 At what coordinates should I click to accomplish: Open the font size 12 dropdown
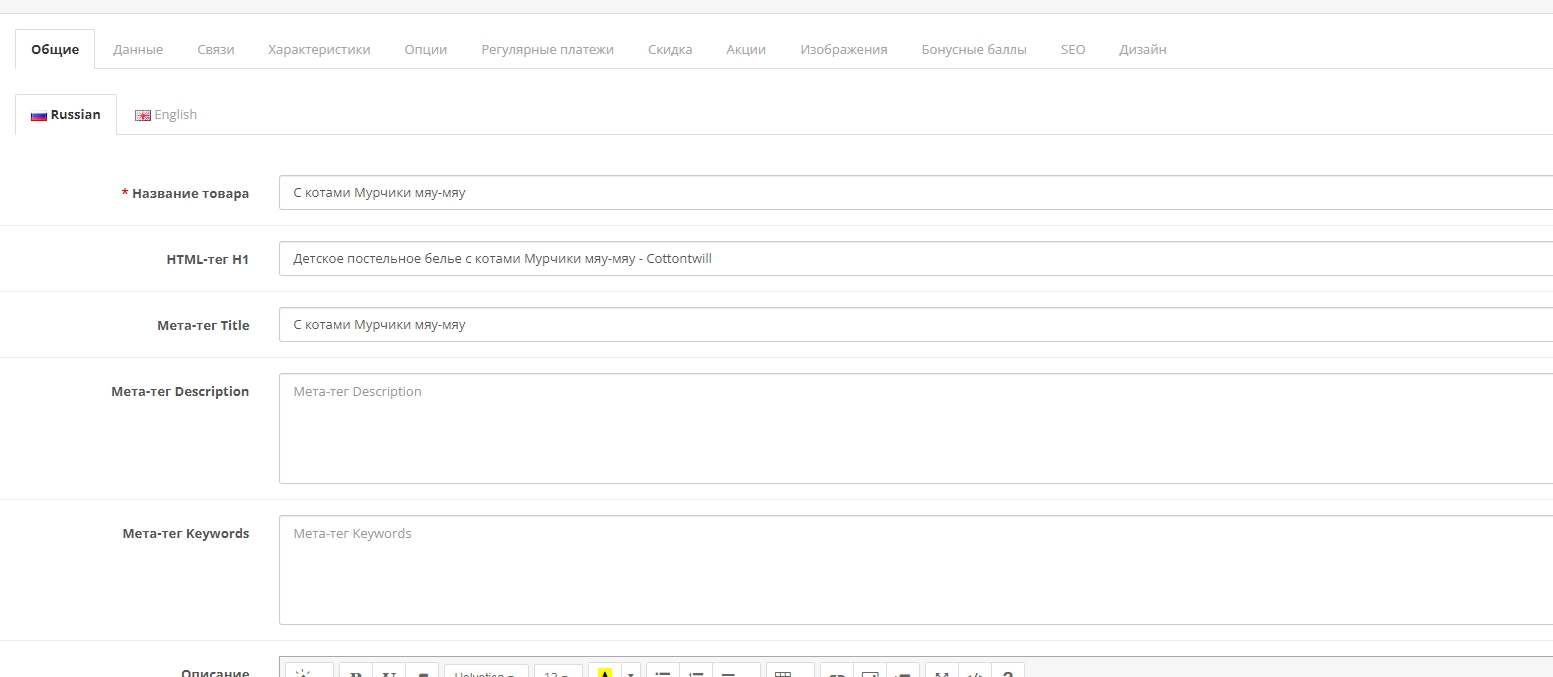(x=558, y=673)
